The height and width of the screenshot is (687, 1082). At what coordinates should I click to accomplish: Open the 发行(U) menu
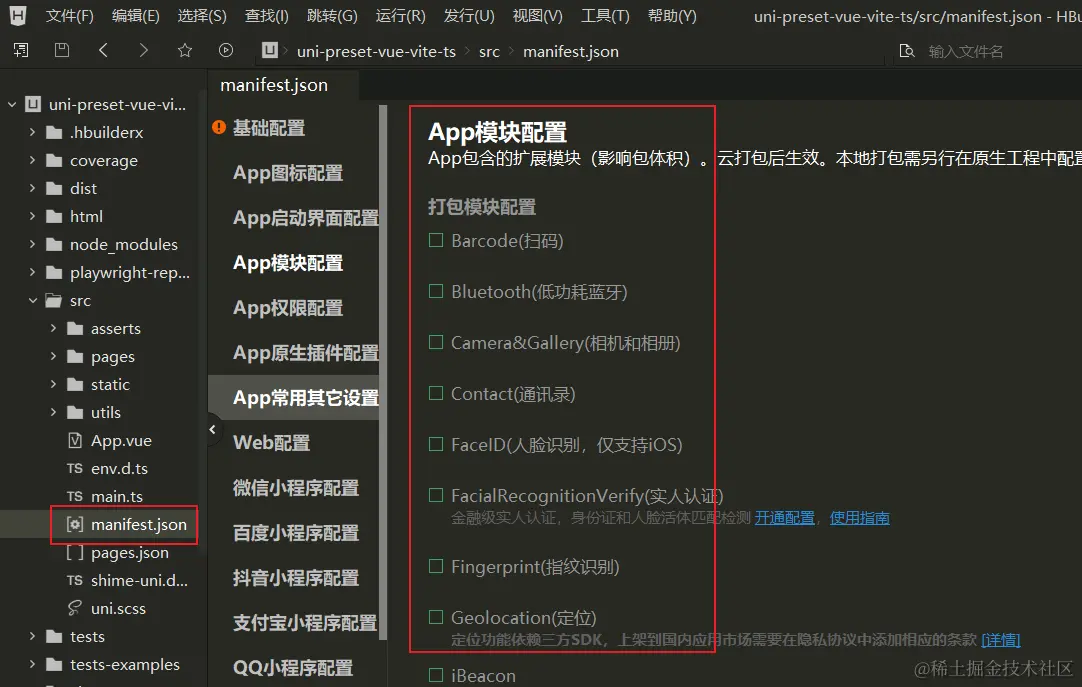[x=469, y=16]
